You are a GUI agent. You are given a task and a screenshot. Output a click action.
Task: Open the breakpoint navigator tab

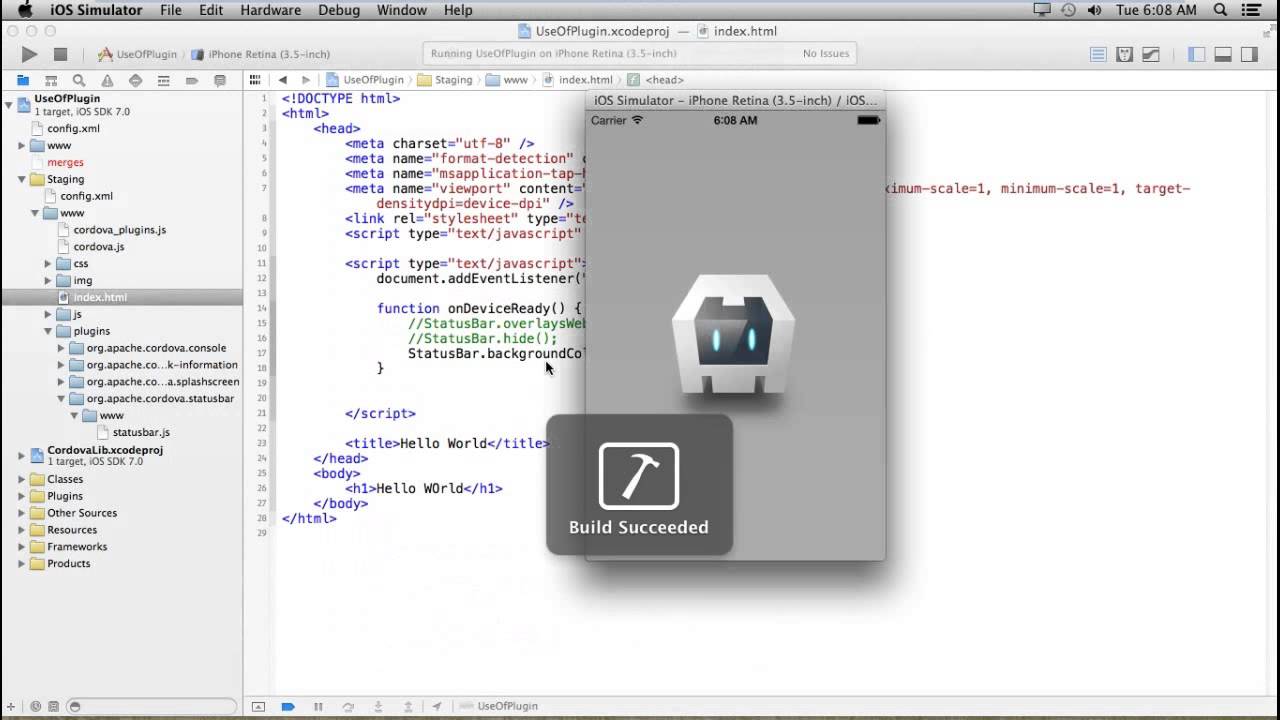pyautogui.click(x=192, y=80)
